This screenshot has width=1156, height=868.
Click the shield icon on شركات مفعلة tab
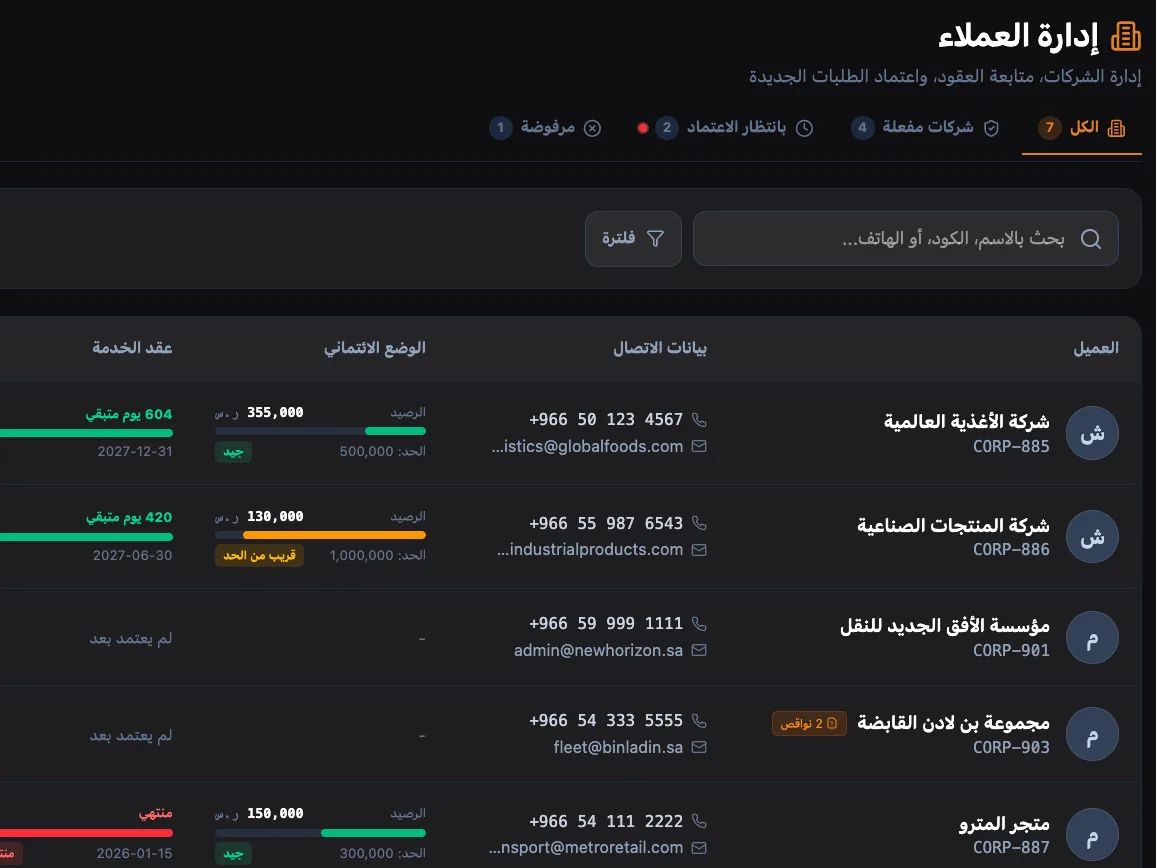pyautogui.click(x=992, y=128)
